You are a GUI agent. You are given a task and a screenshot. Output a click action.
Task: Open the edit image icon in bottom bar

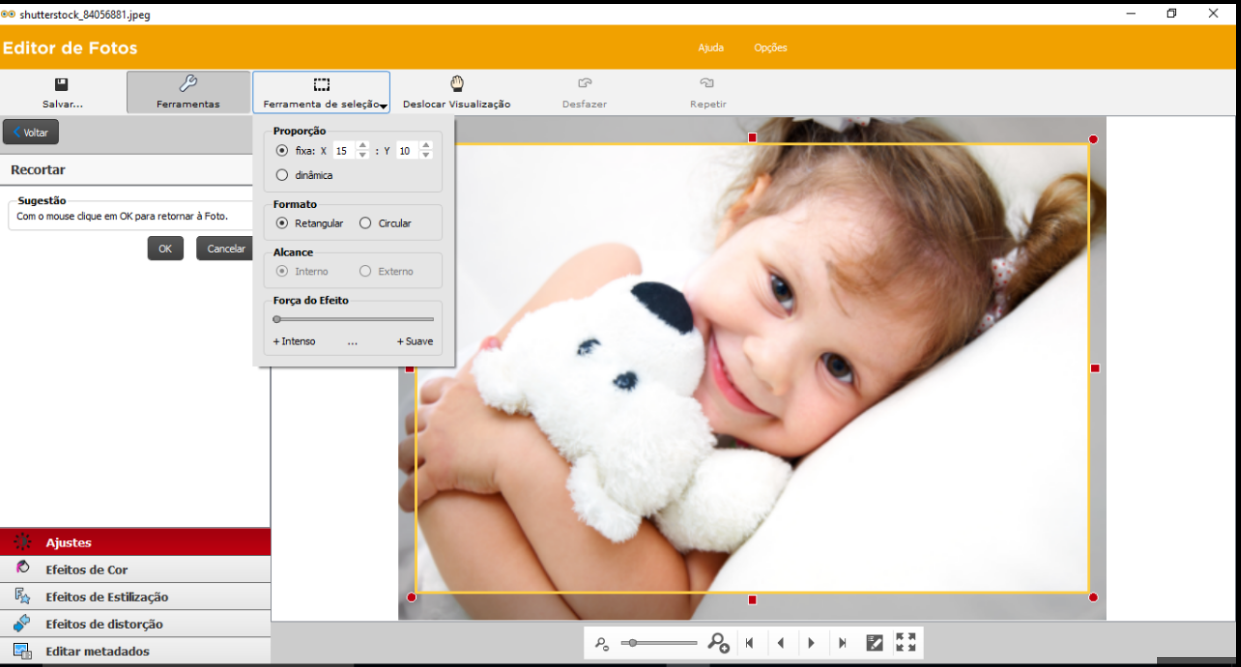[x=874, y=643]
